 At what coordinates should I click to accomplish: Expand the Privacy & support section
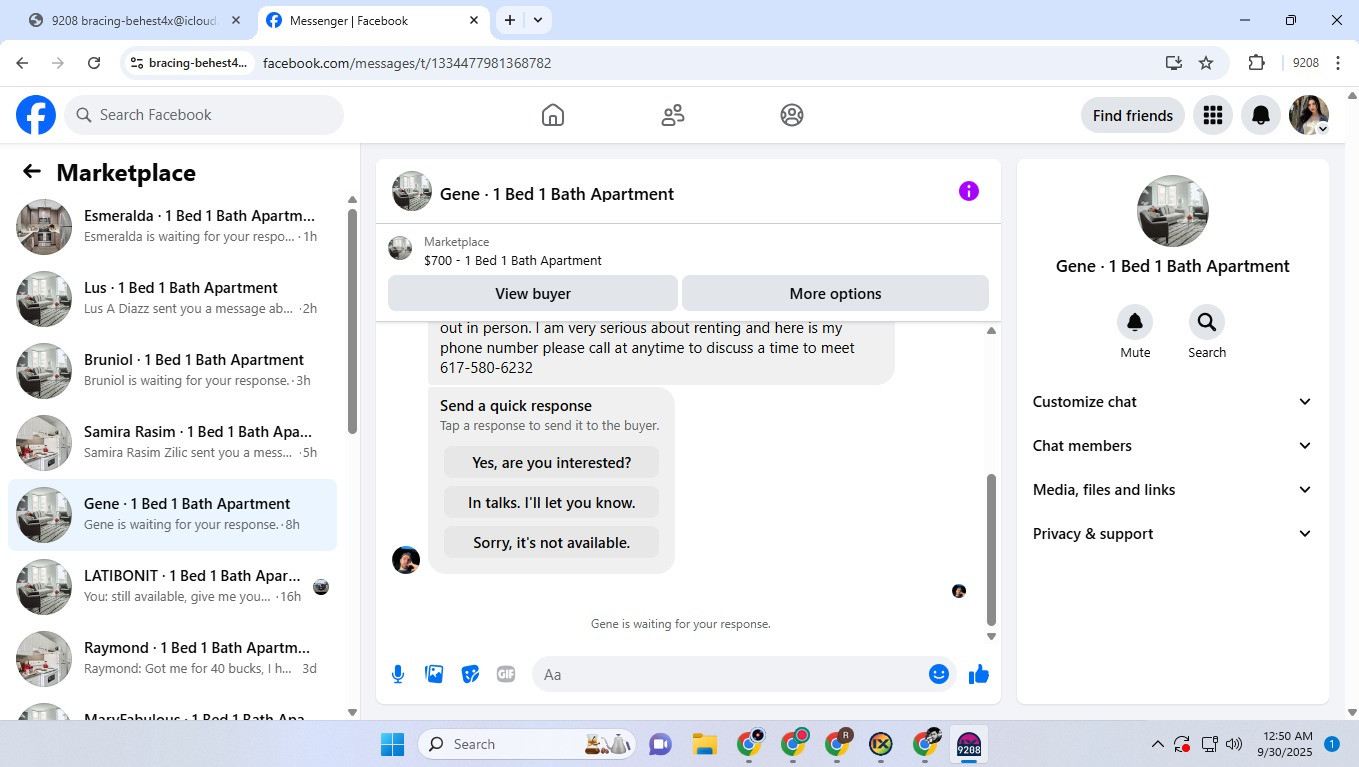[x=1173, y=534]
